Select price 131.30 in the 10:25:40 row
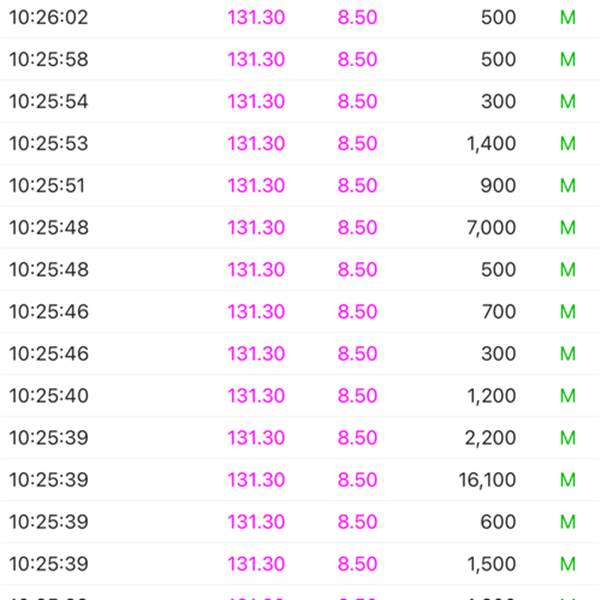 [256, 396]
